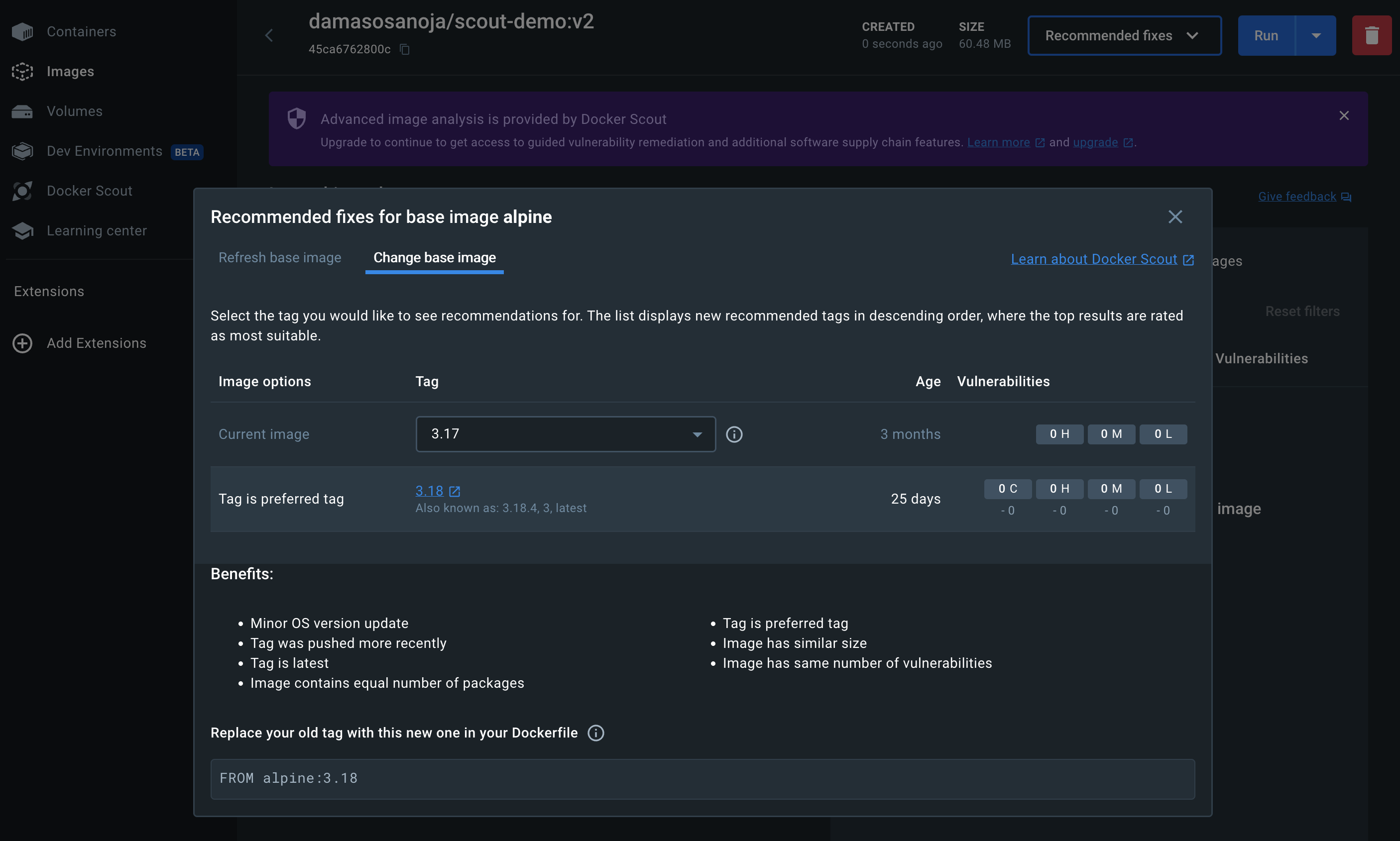Click the Add Extensions plus icon
1400x841 pixels.
tap(22, 343)
